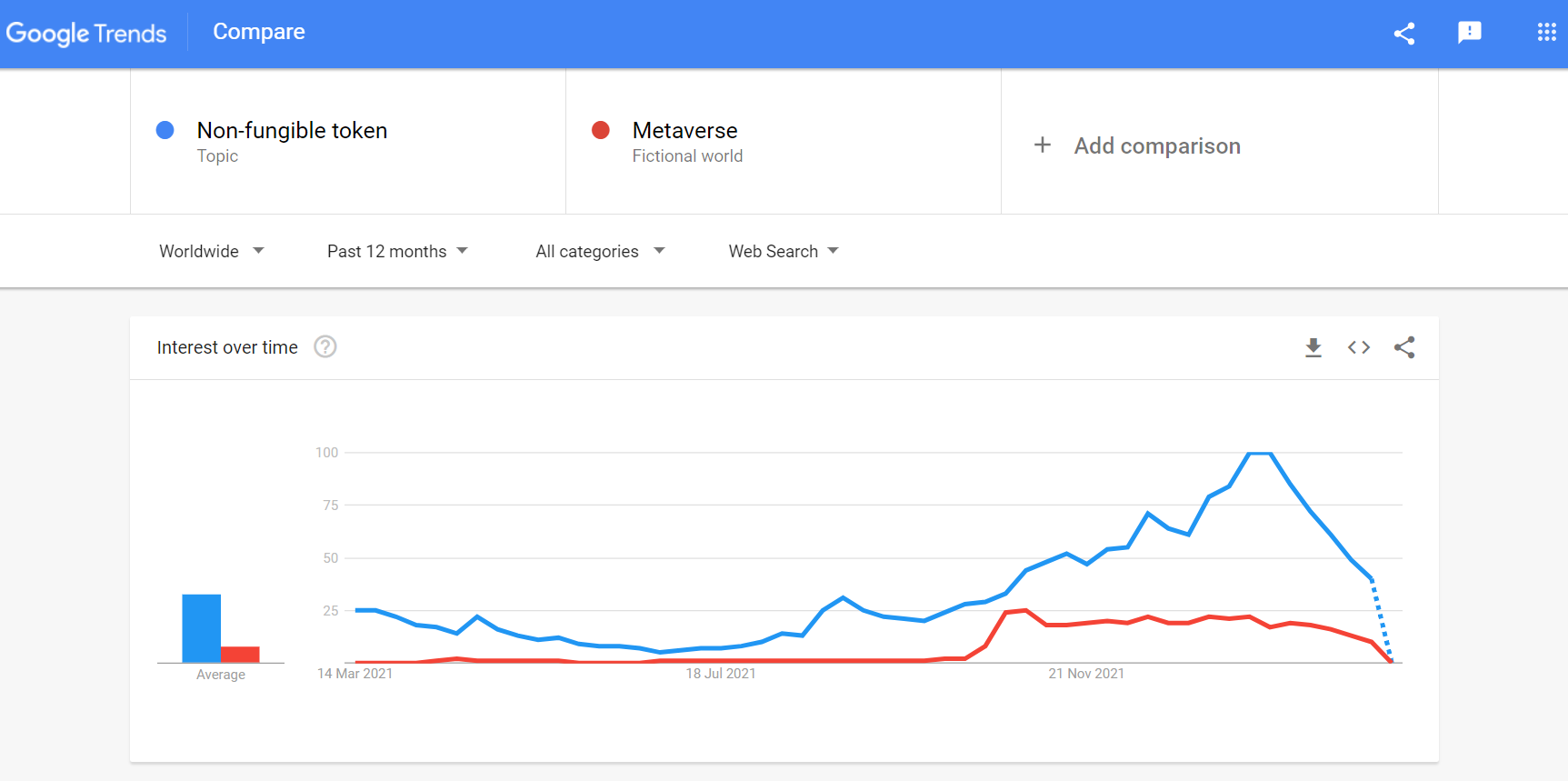Image resolution: width=1568 pixels, height=781 pixels.
Task: Select the Metaverse search term
Action: (x=684, y=131)
